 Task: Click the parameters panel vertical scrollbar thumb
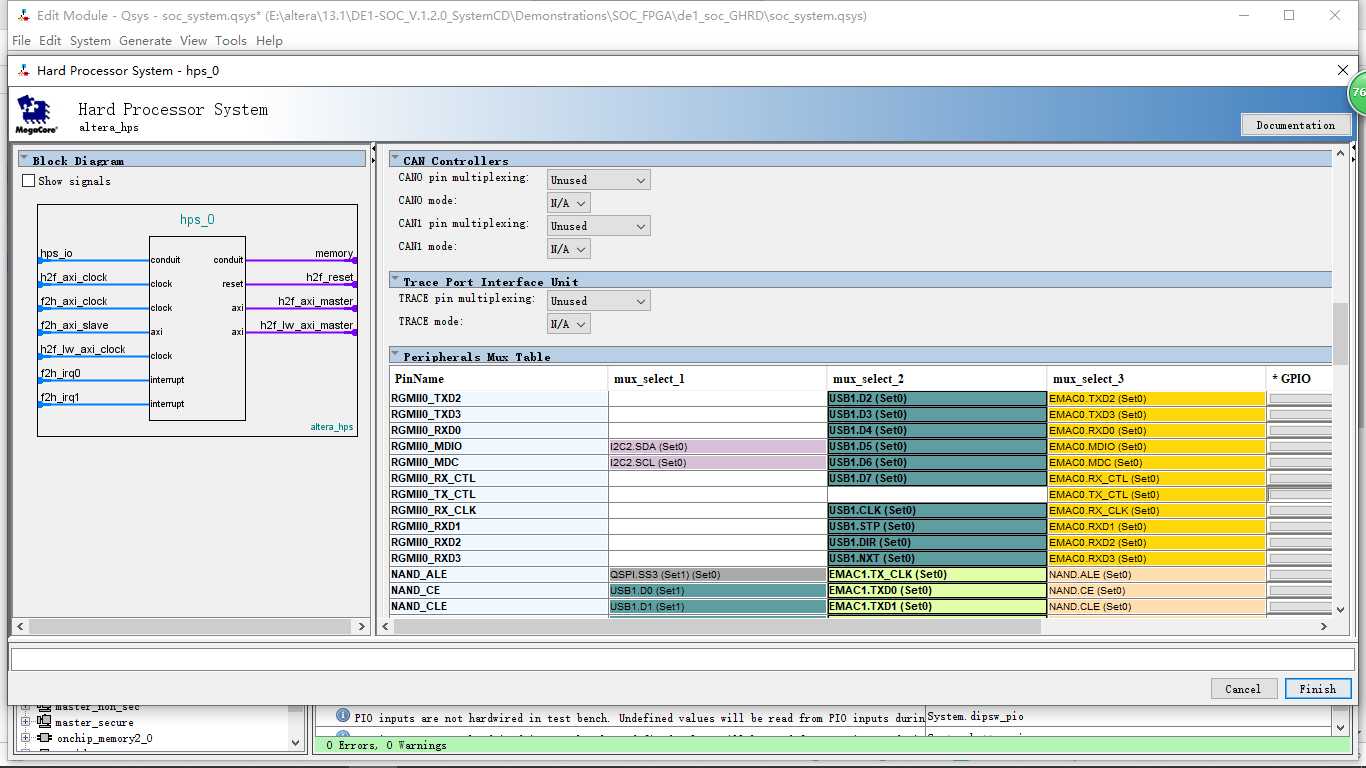point(1341,333)
